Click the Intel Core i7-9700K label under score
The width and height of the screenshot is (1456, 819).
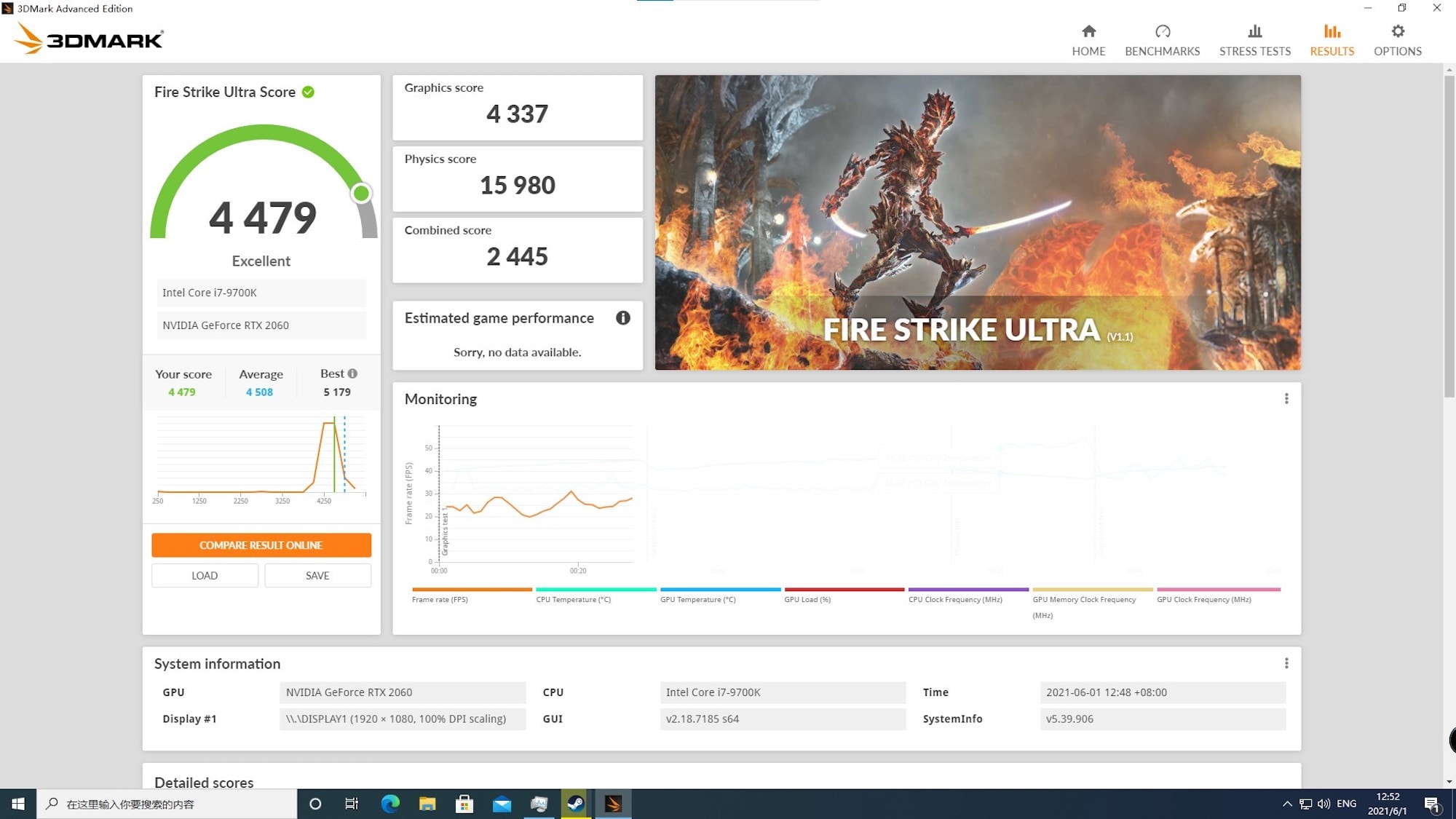(x=261, y=293)
